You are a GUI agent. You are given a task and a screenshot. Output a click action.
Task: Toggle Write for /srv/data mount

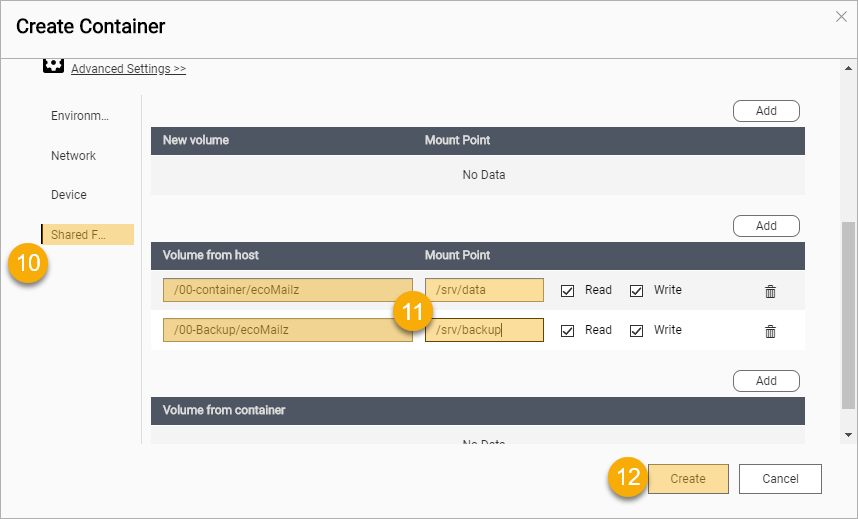[636, 291]
